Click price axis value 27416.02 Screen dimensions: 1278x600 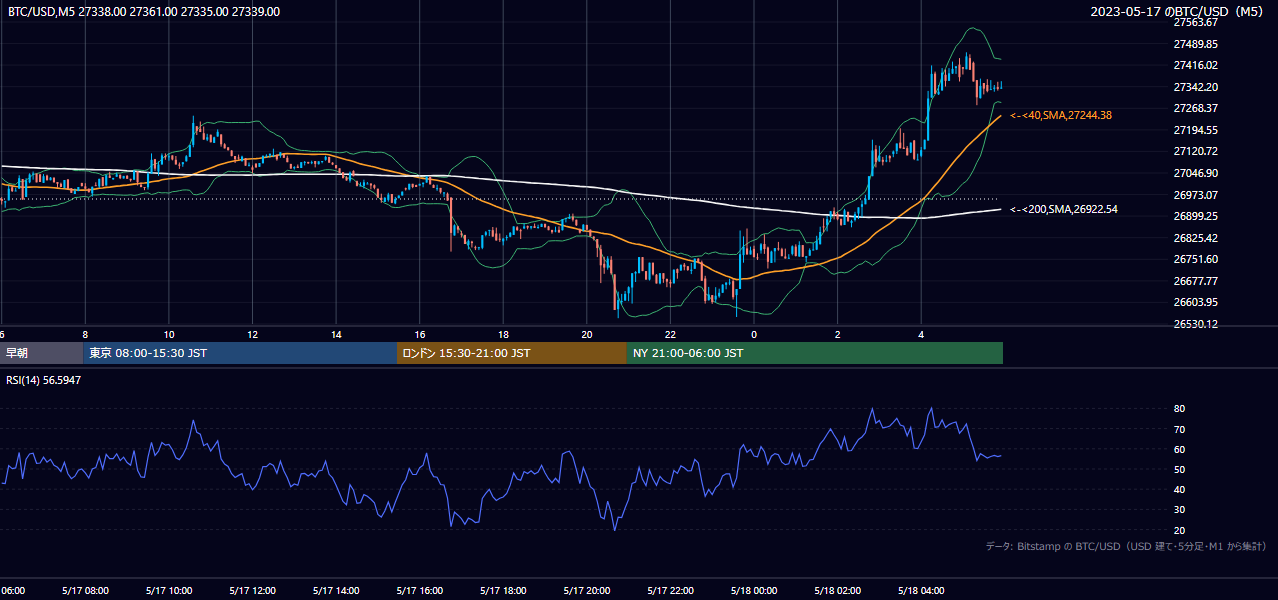click(x=1195, y=65)
